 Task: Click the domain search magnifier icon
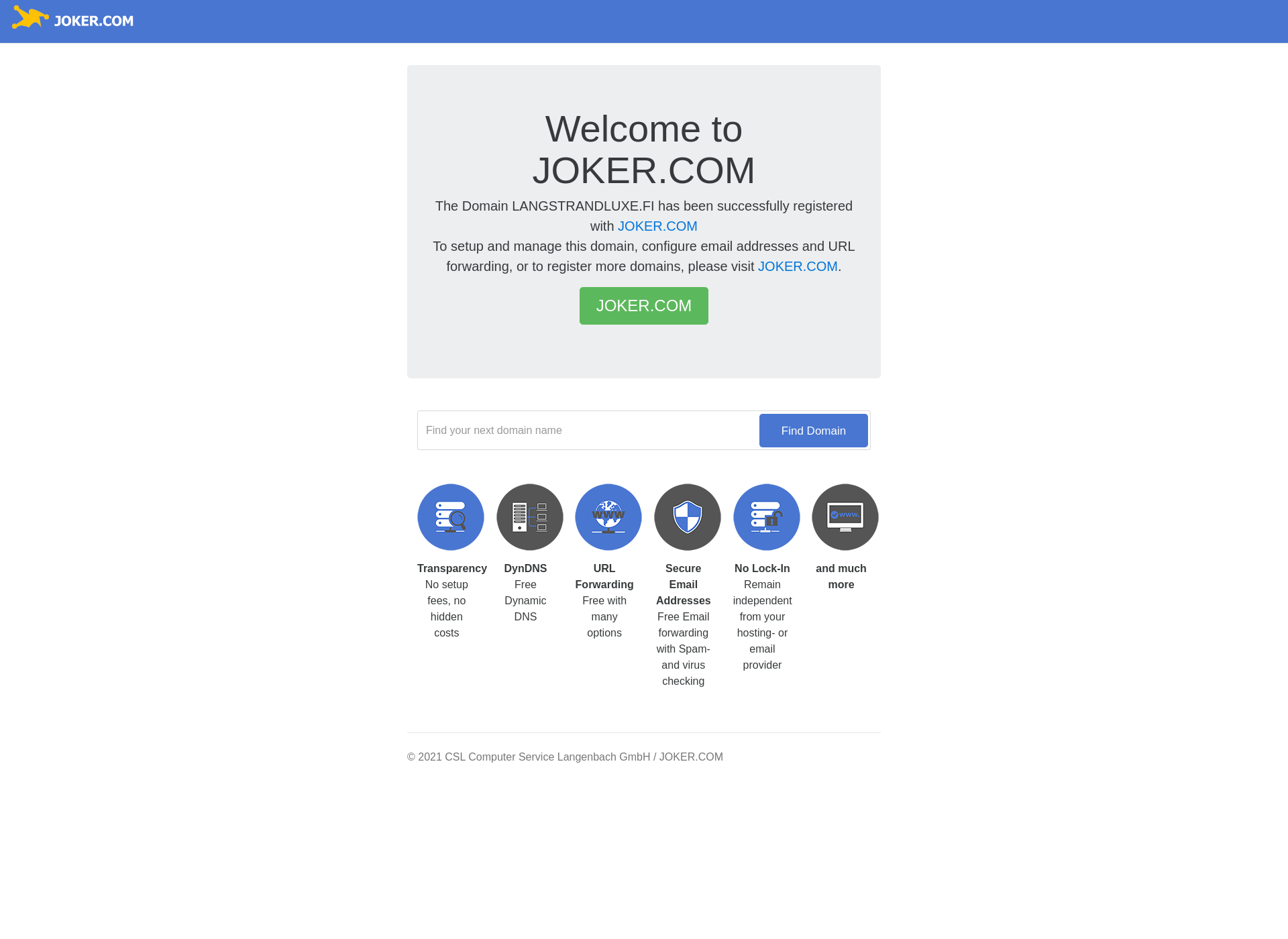pyautogui.click(x=450, y=517)
